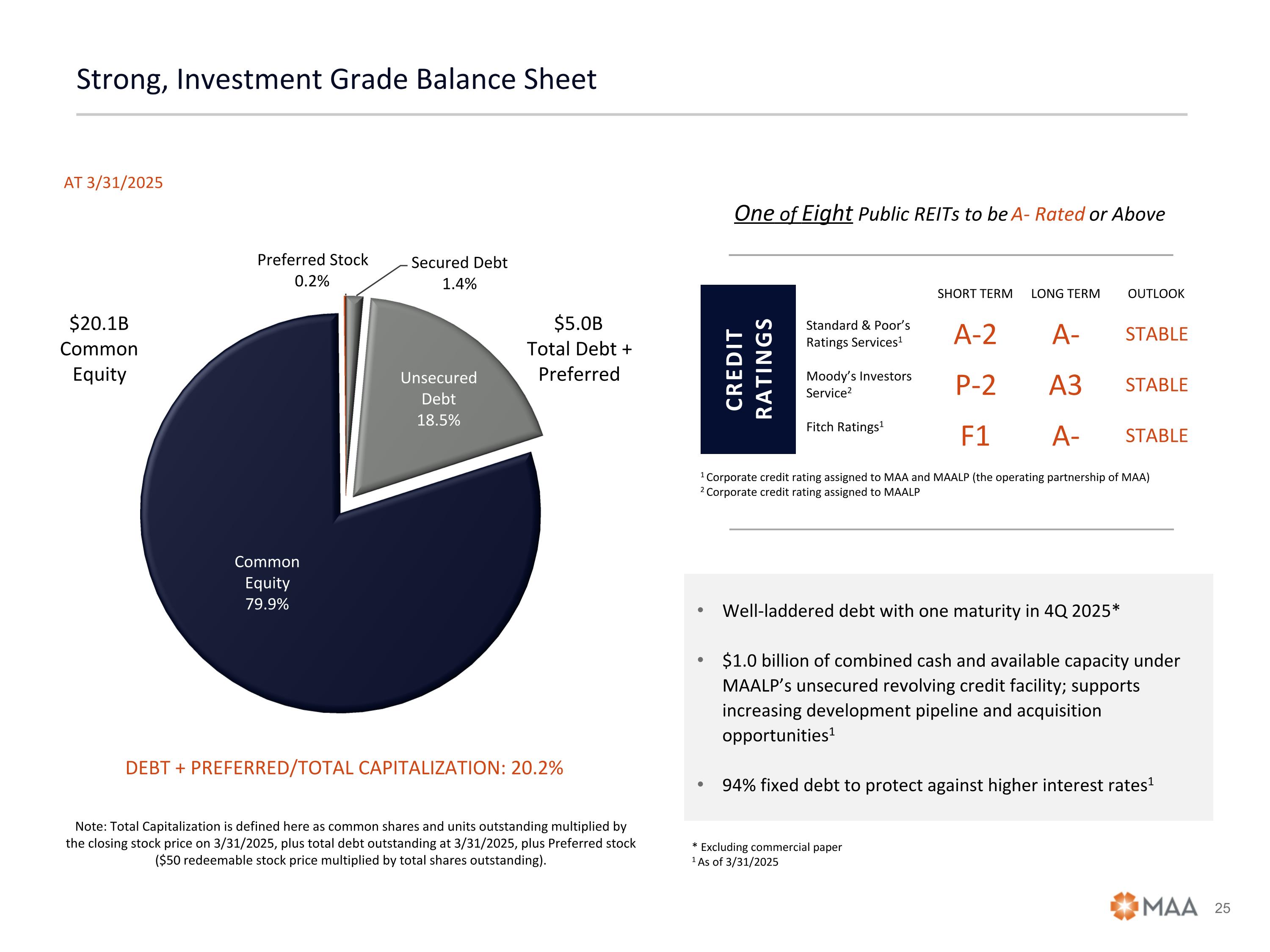Click the Debt + Preferred/Total Capitalization 20.2% line
The image size is (1270, 952).
(x=345, y=768)
